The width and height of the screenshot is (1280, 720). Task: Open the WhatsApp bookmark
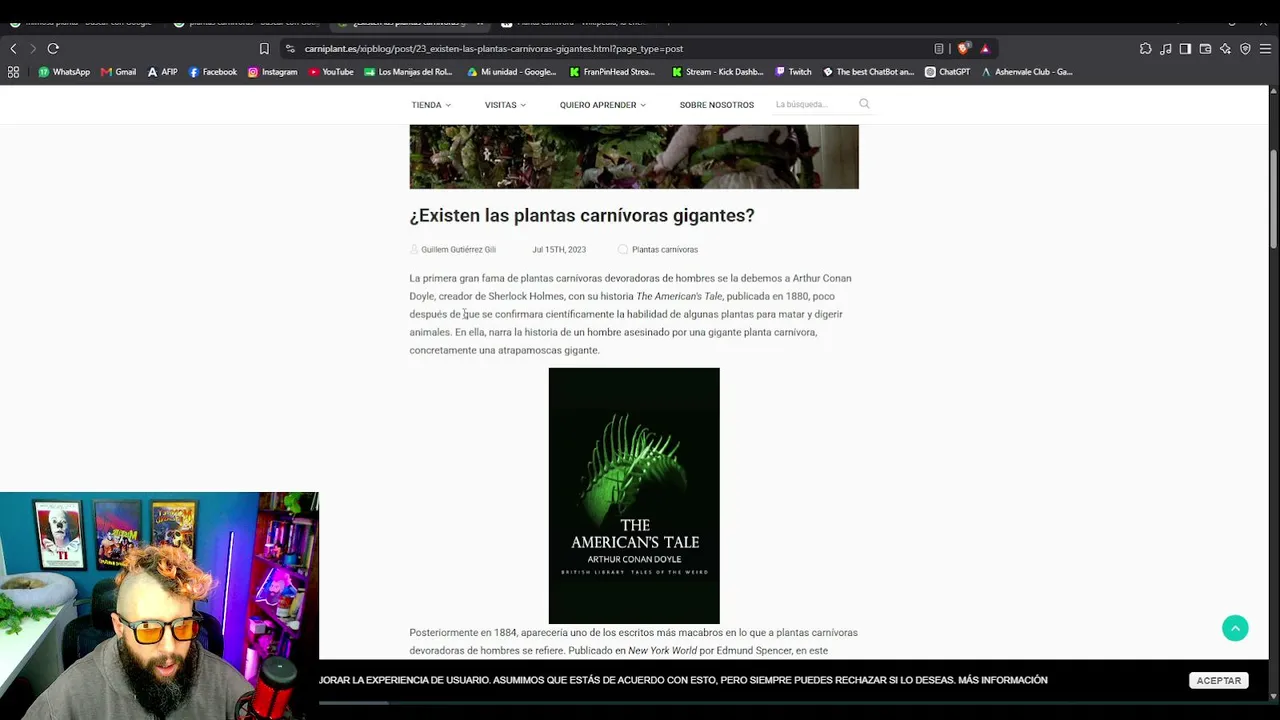tap(64, 72)
